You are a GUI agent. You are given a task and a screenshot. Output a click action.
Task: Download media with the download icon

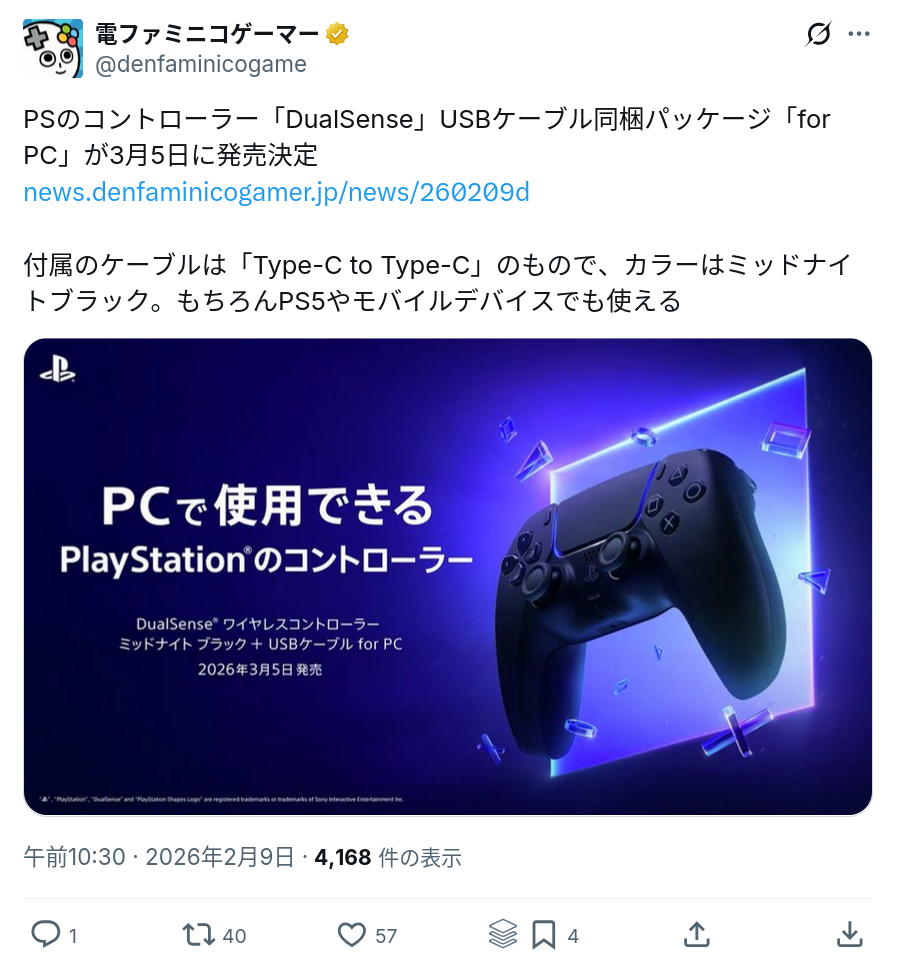click(849, 935)
